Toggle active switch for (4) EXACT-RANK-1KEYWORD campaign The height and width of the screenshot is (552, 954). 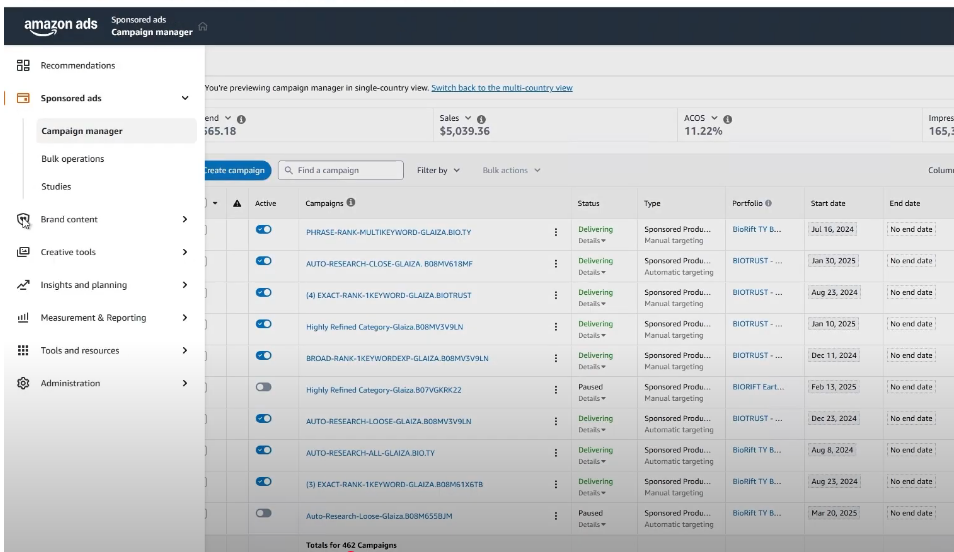pyautogui.click(x=263, y=293)
